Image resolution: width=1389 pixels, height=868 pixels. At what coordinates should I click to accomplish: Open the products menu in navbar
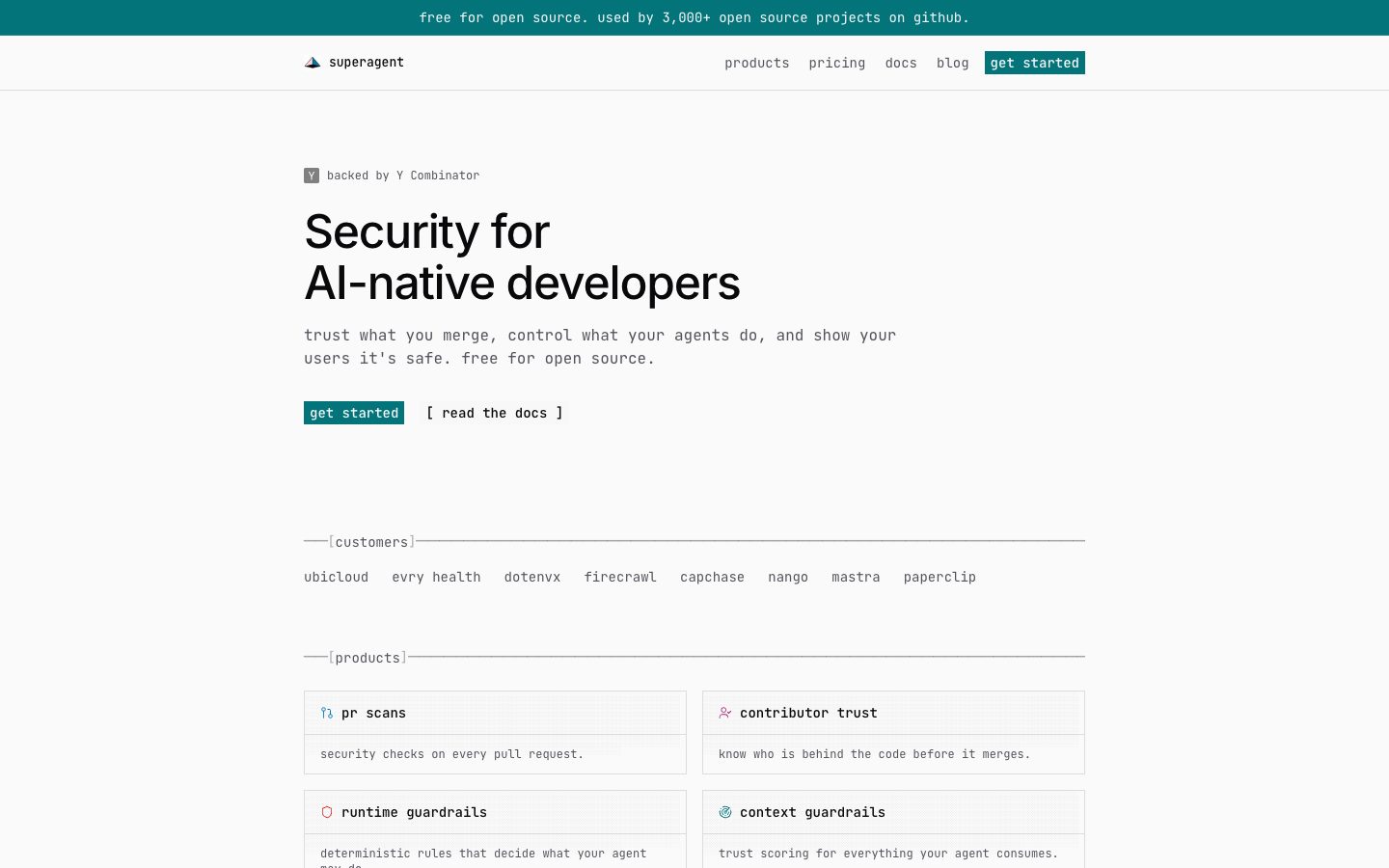(x=757, y=63)
